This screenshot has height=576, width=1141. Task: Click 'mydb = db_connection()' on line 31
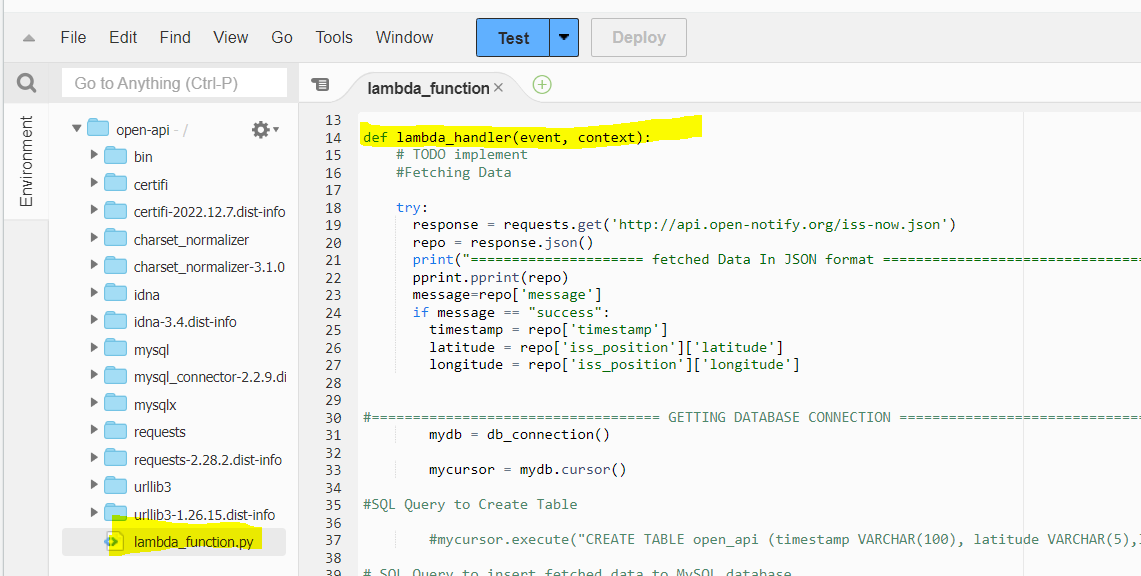point(520,435)
